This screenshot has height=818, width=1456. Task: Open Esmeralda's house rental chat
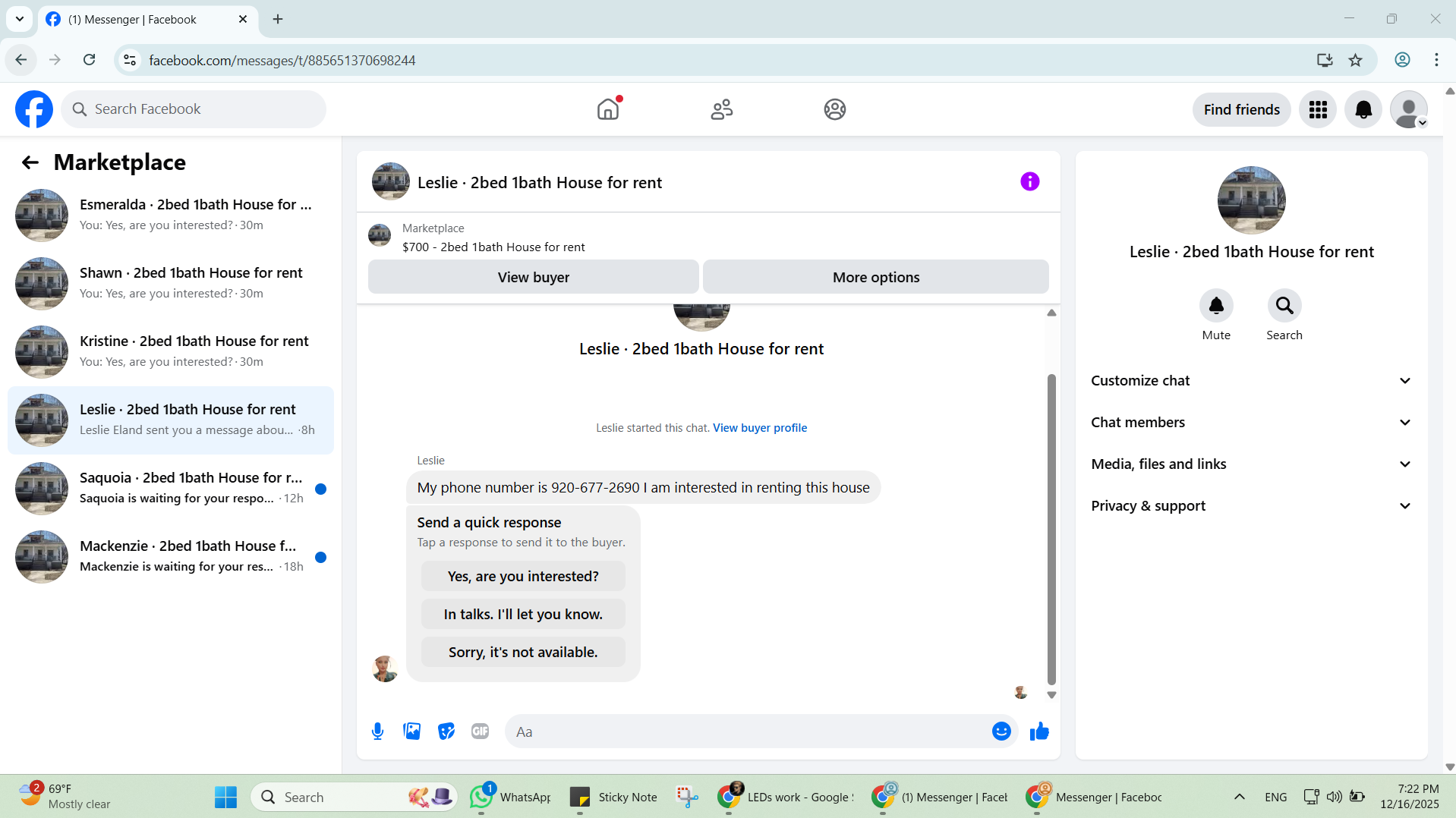pos(171,216)
